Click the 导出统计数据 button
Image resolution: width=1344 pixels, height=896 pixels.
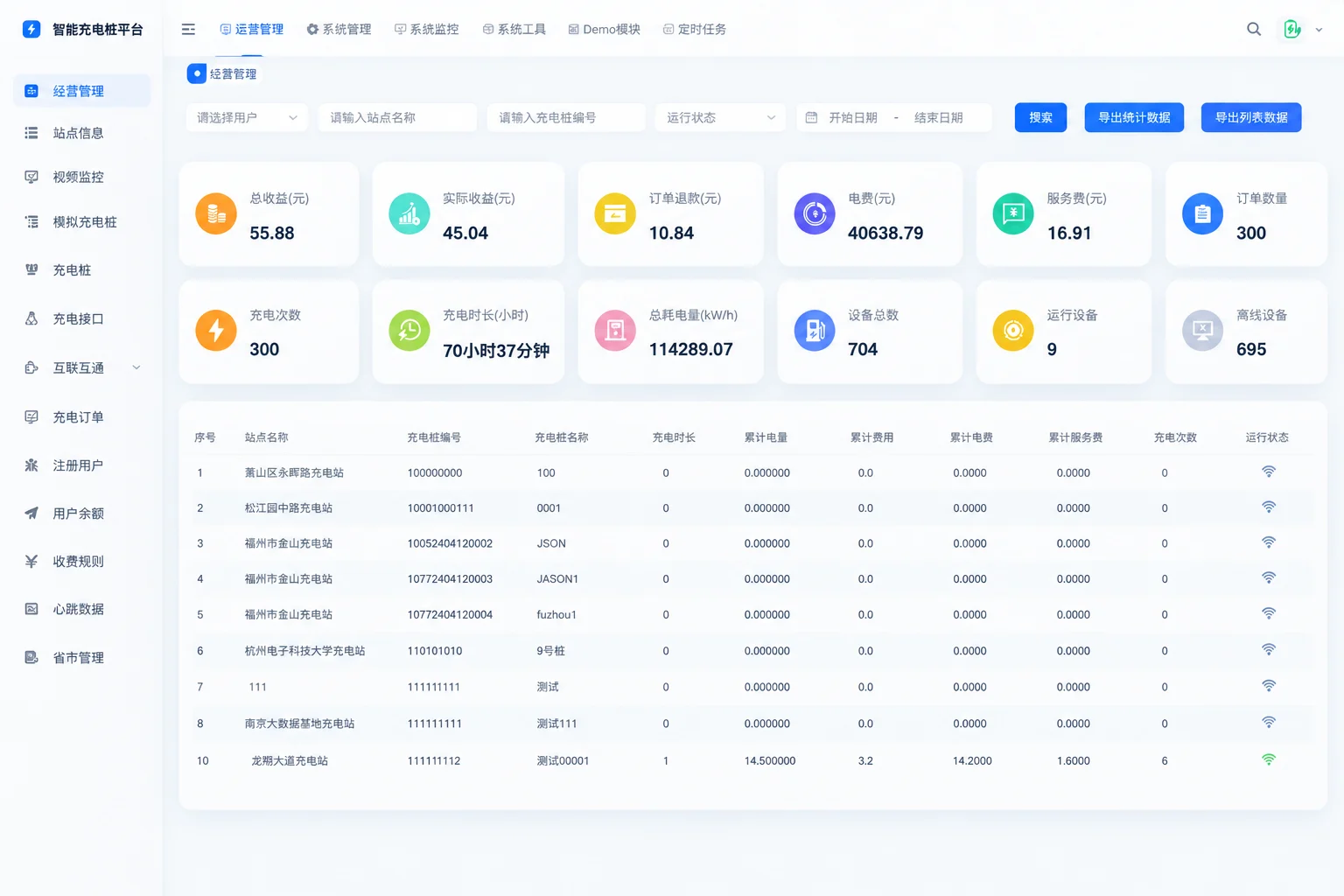[x=1134, y=117]
